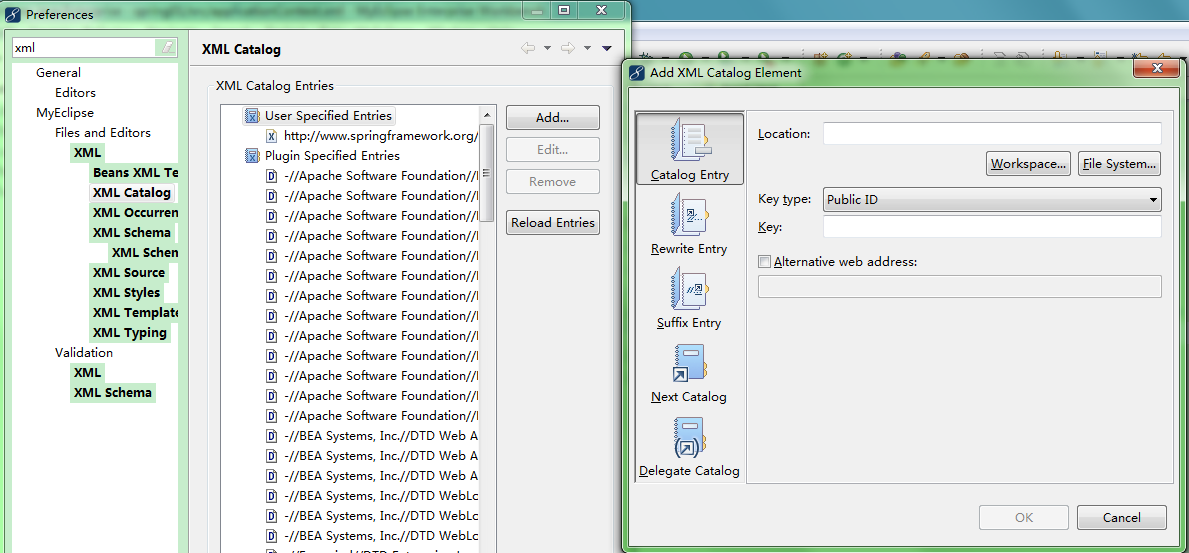Click the Workspace... button

(x=1028, y=164)
